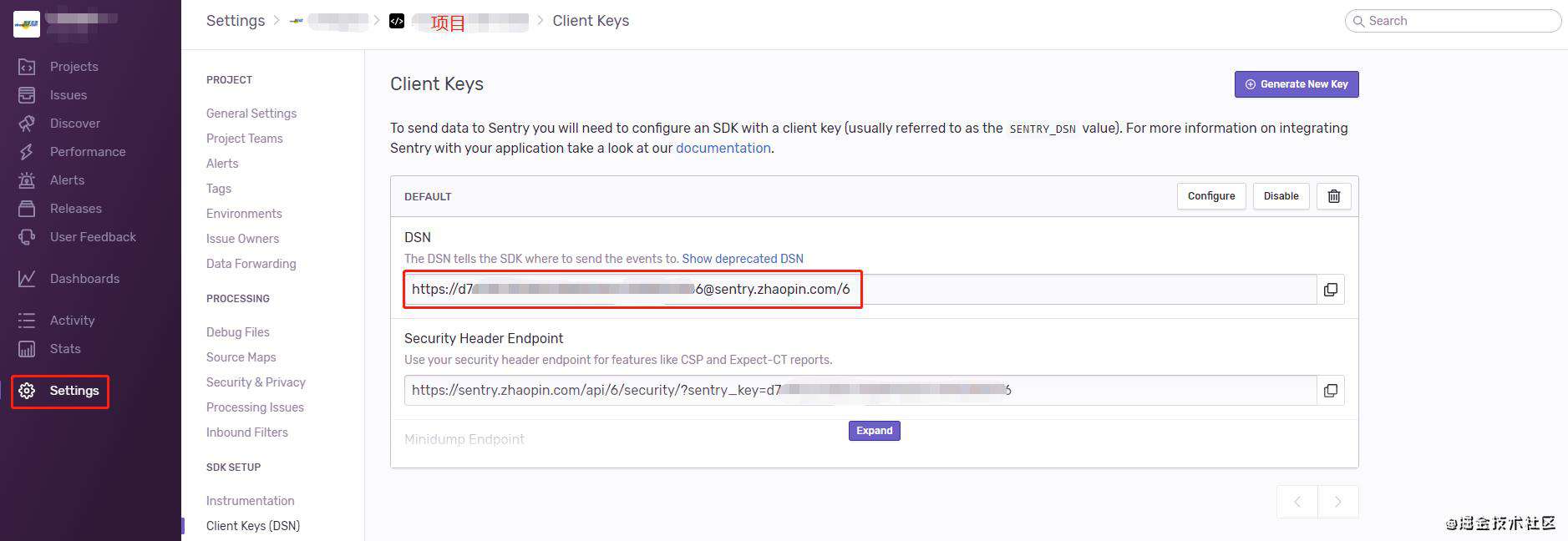Image resolution: width=1568 pixels, height=541 pixels.
Task: Open Performance in sidebar
Action: pyautogui.click(x=88, y=152)
